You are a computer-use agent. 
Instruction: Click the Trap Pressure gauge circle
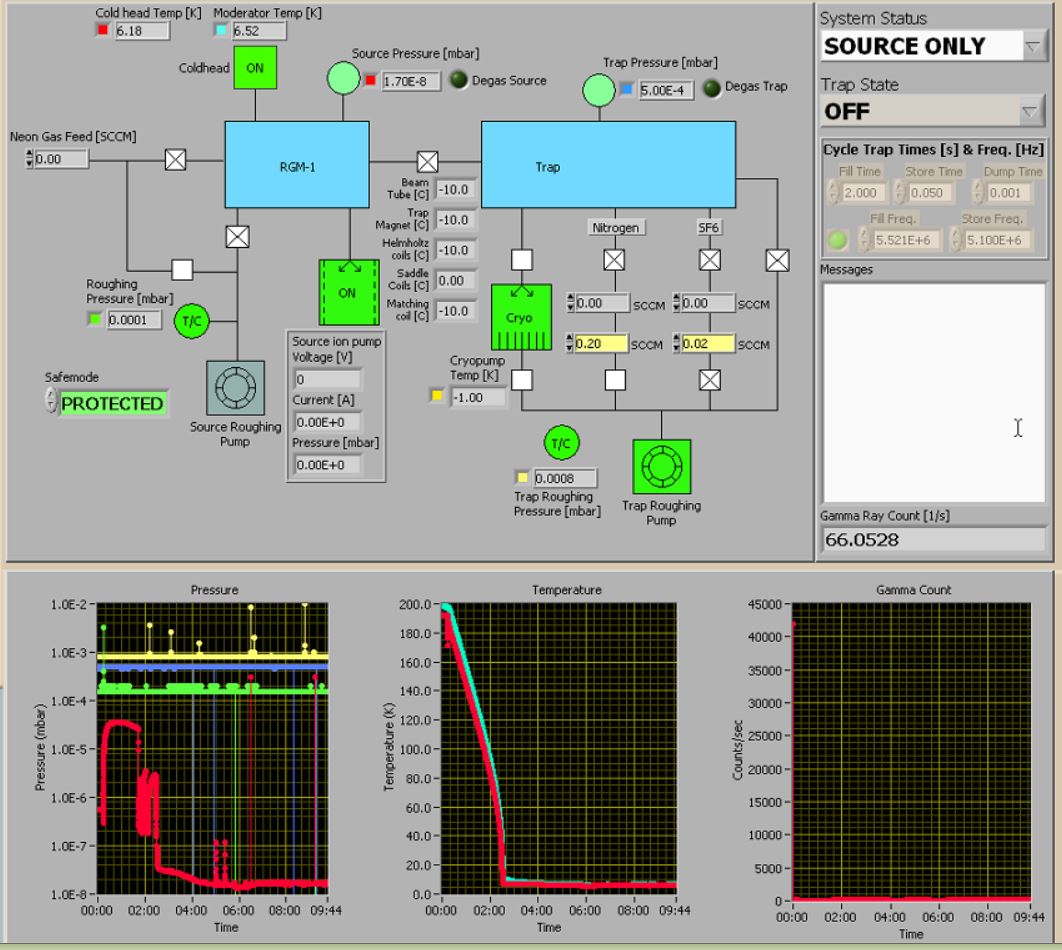599,89
